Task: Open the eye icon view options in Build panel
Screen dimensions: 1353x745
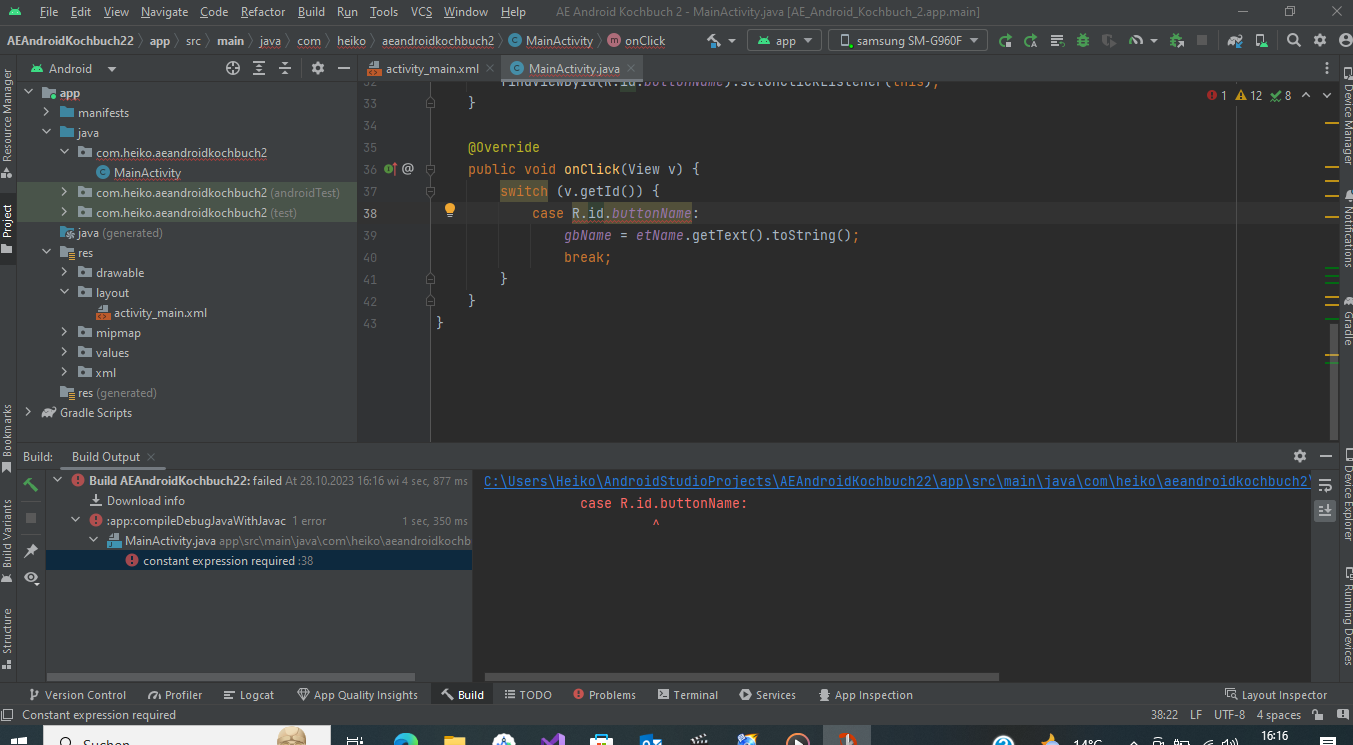Action: [31, 578]
